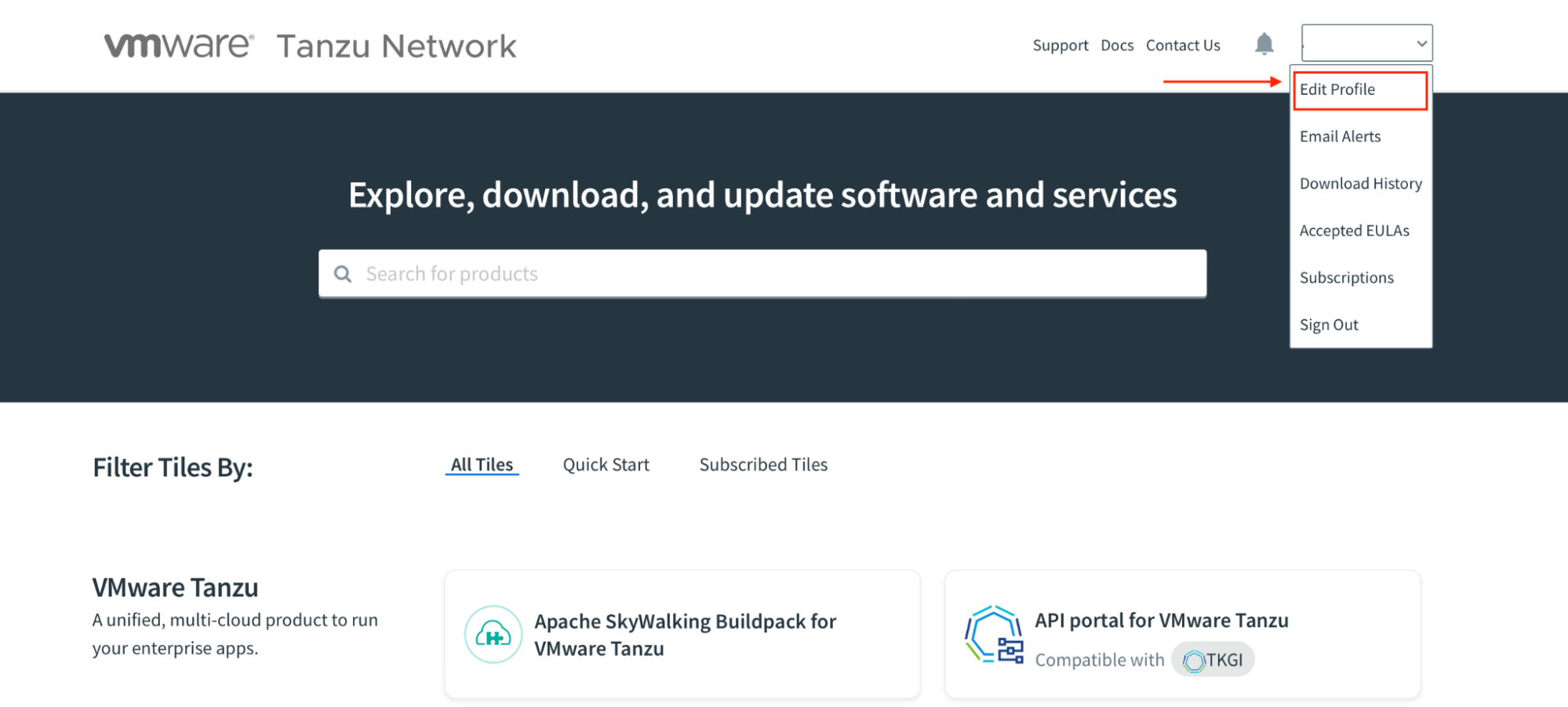Choose Accepted EULAs in the menu
Screen dimensions: 1568x707
1354,231
